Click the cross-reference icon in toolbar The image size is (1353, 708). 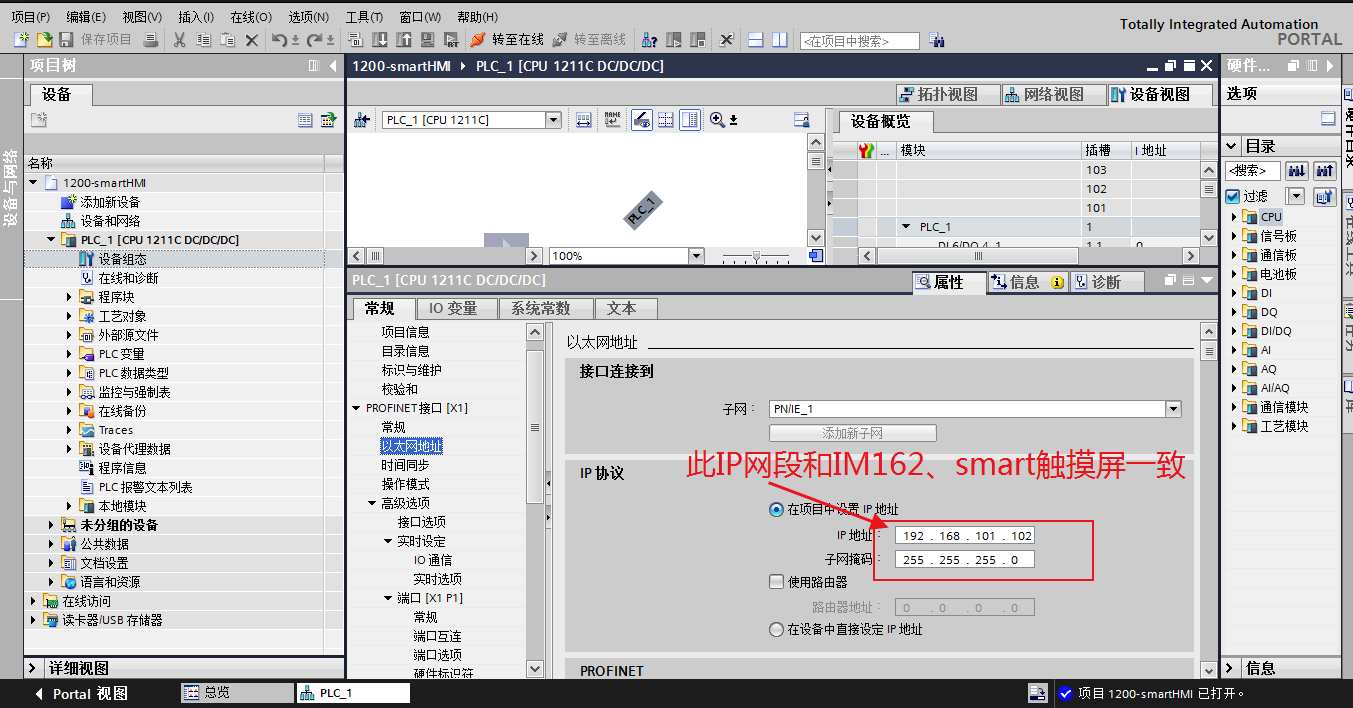click(727, 40)
